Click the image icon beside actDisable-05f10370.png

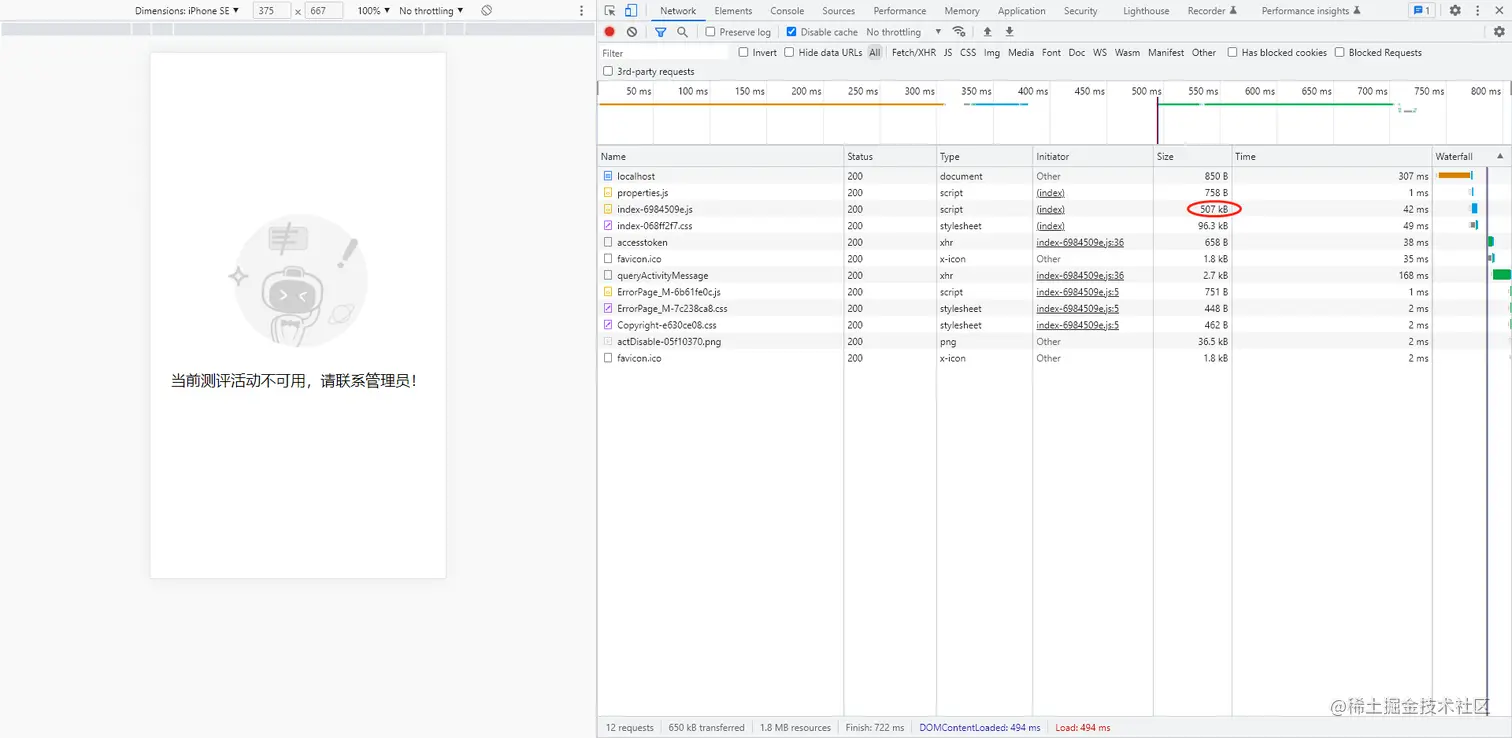point(607,342)
